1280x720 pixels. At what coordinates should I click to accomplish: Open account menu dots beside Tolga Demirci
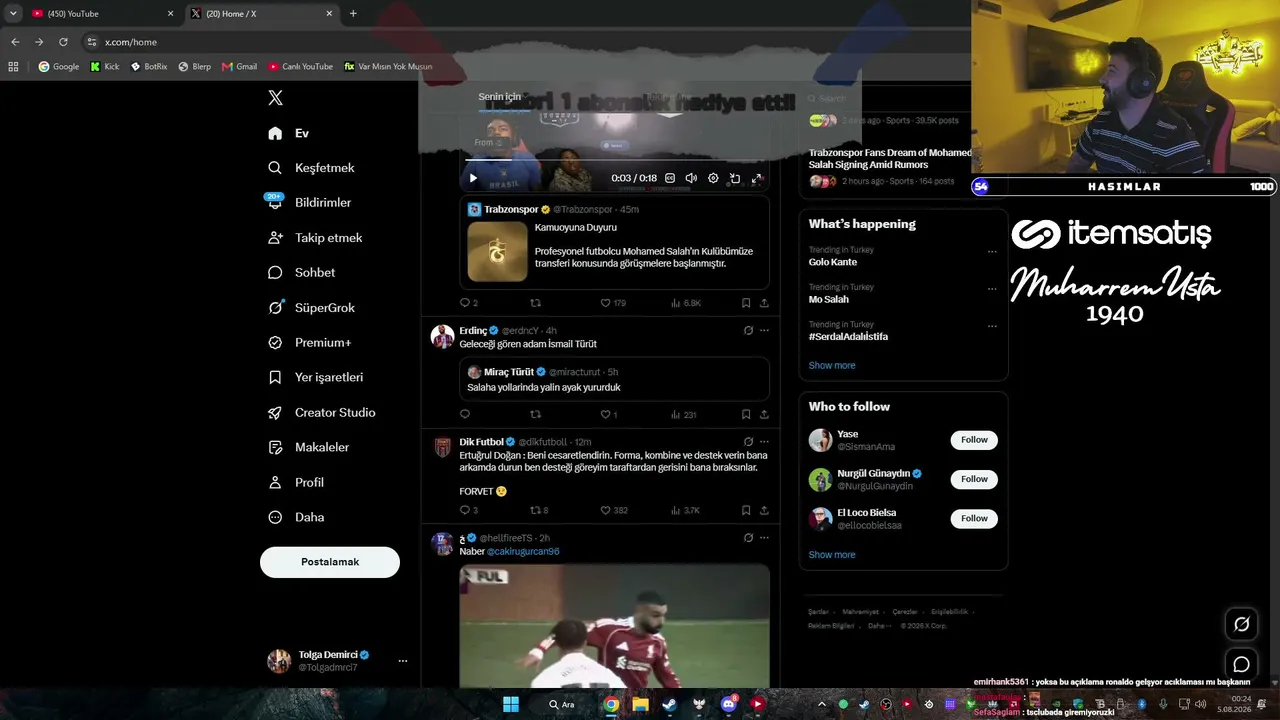[403, 661]
